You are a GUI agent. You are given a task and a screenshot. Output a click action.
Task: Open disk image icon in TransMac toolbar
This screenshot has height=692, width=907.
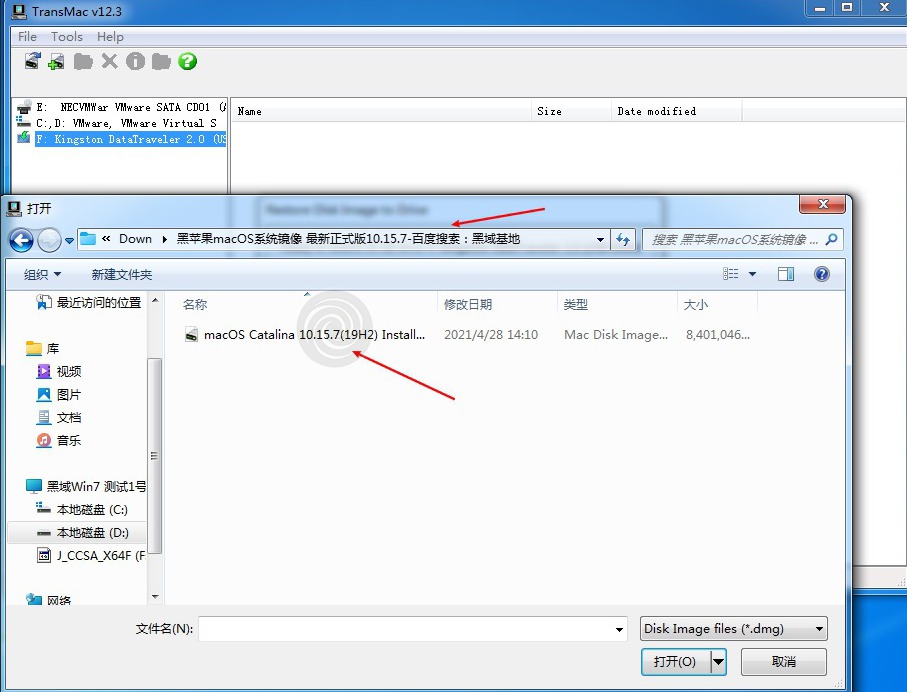point(33,61)
